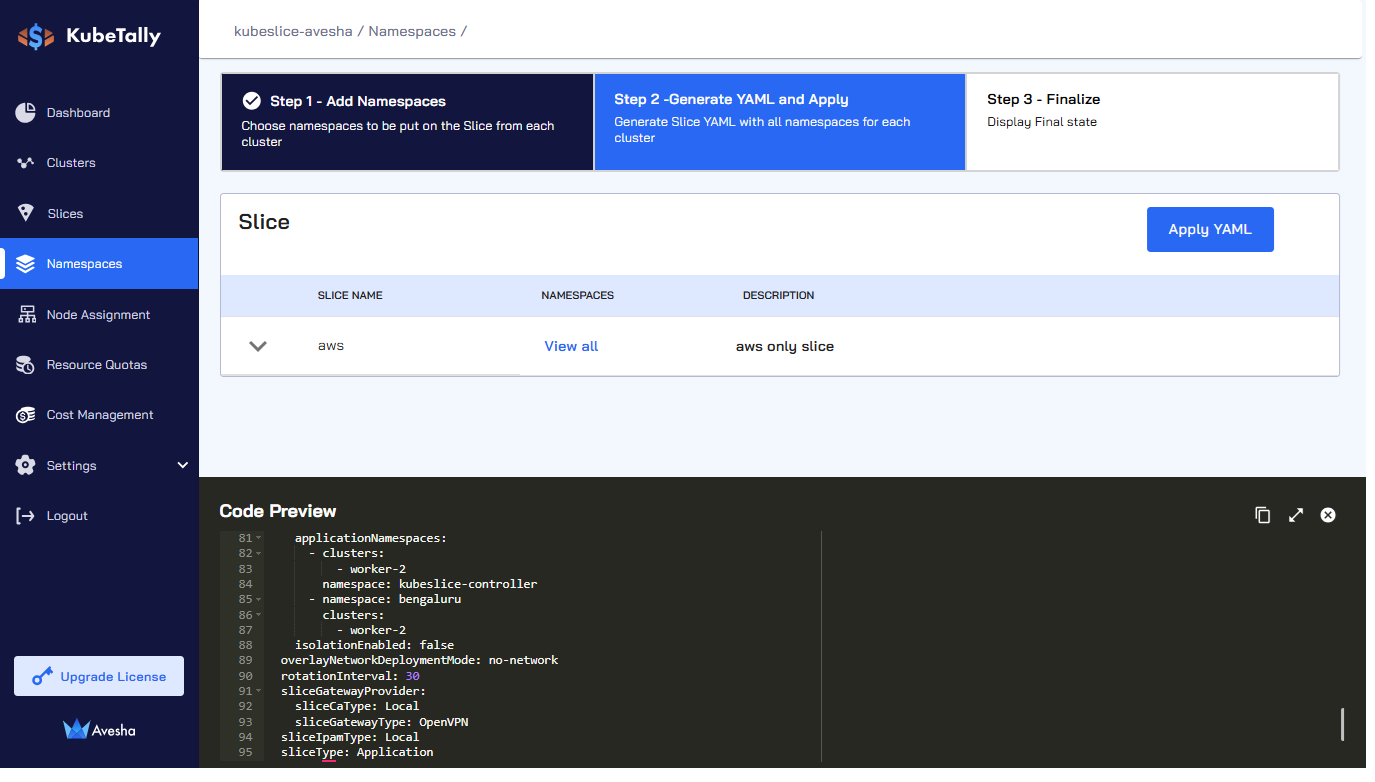Click the Code Preview vertical scrollbar
Viewport: 1375px width, 782px height.
pyautogui.click(x=1342, y=724)
